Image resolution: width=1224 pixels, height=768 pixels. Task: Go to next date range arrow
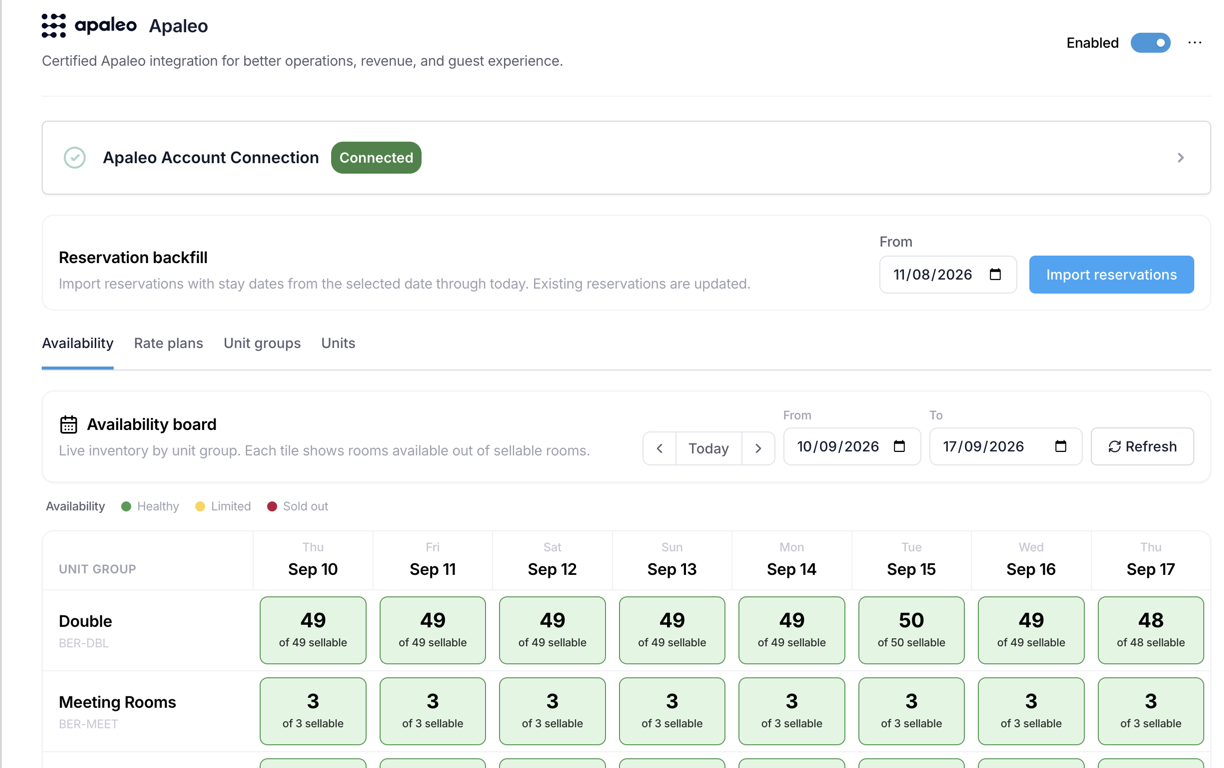coord(758,448)
